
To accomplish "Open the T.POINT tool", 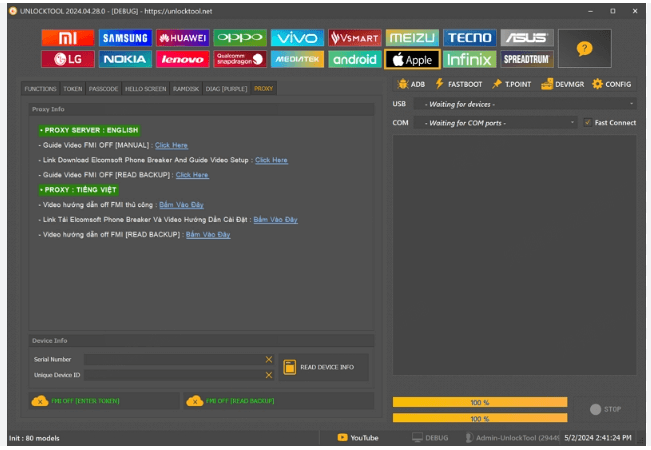I will click(x=512, y=84).
